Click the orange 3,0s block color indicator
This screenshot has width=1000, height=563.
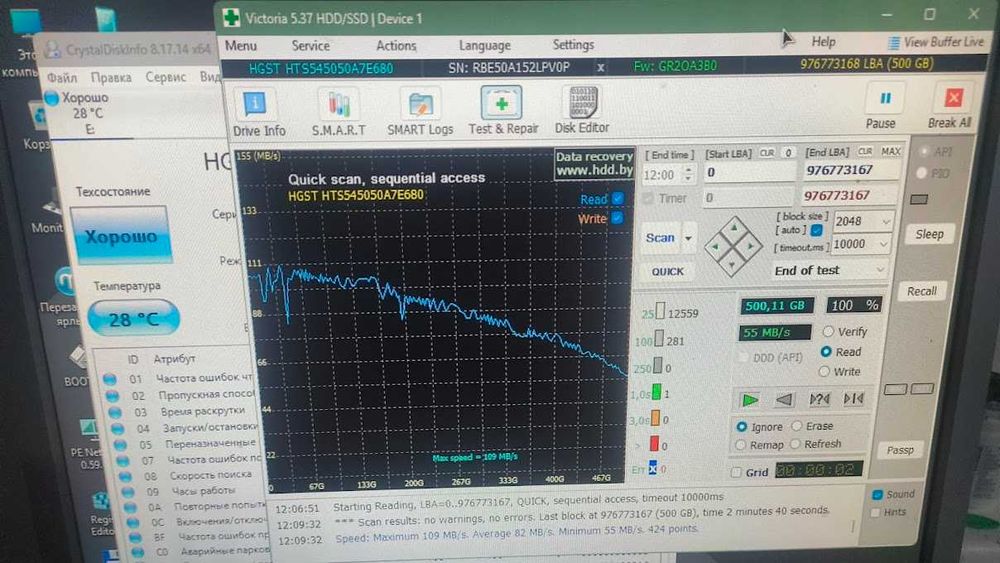(x=655, y=419)
